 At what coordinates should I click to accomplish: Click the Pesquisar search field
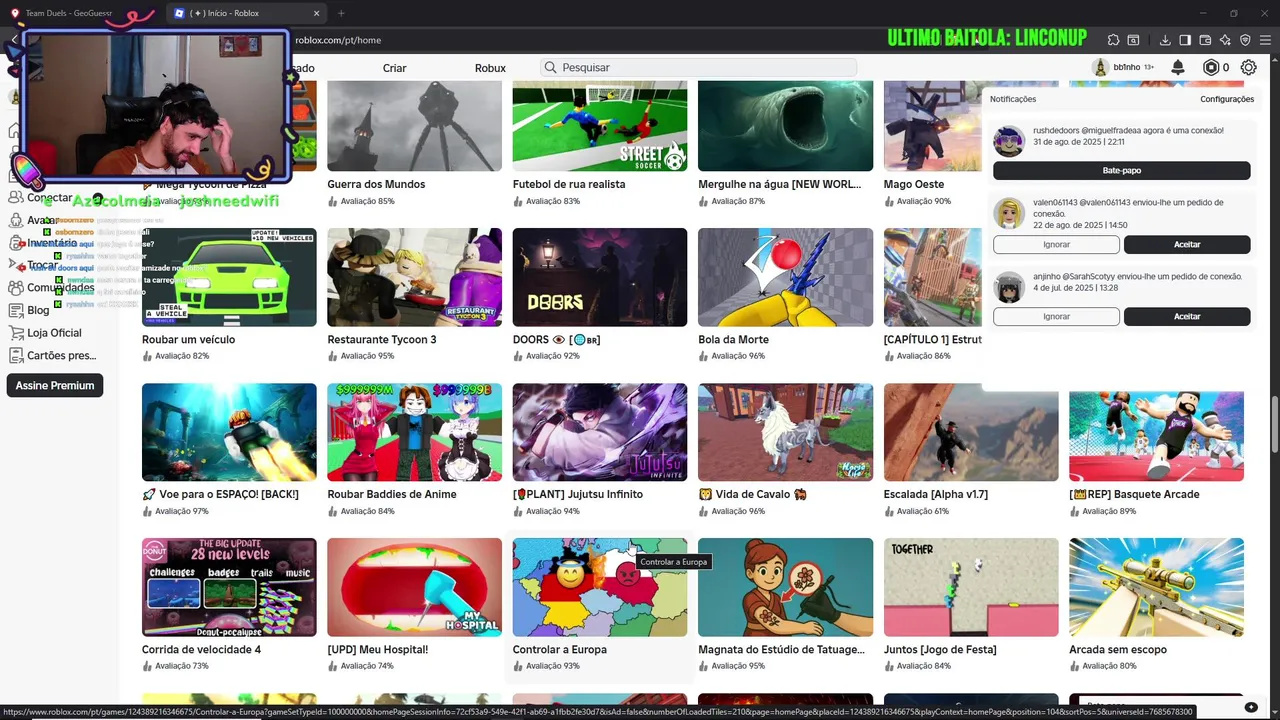click(699, 67)
